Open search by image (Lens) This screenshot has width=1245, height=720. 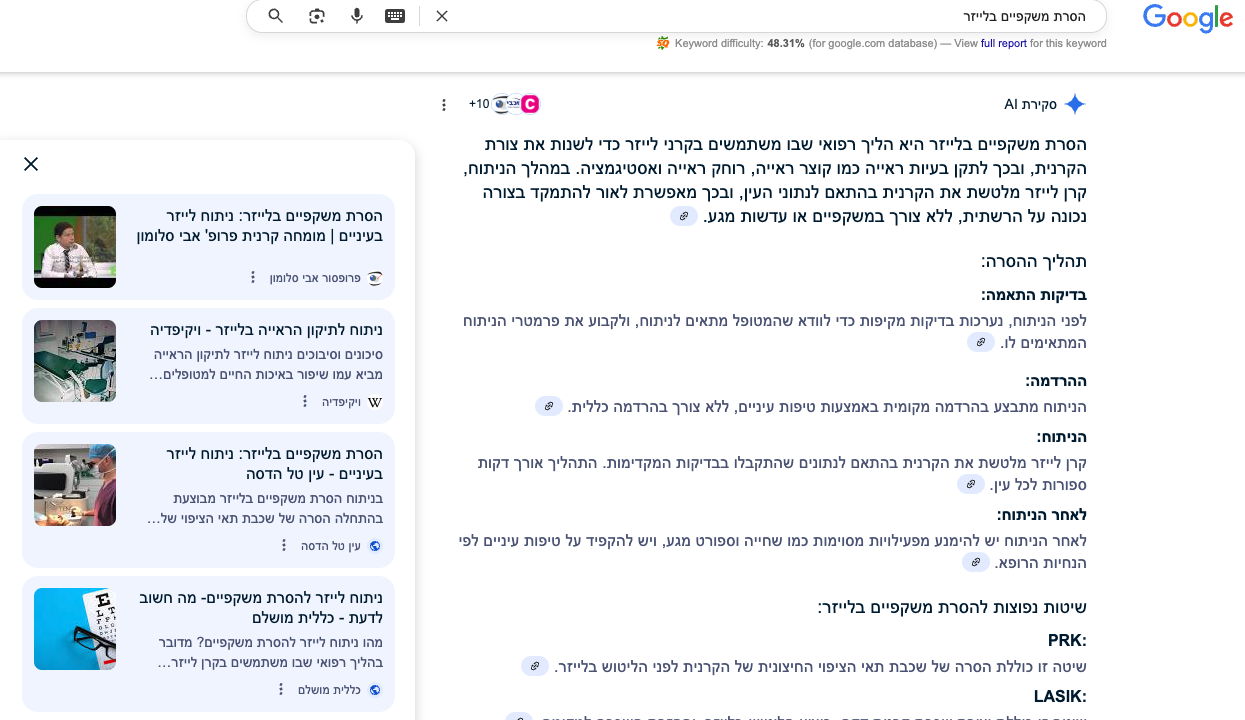(x=317, y=16)
